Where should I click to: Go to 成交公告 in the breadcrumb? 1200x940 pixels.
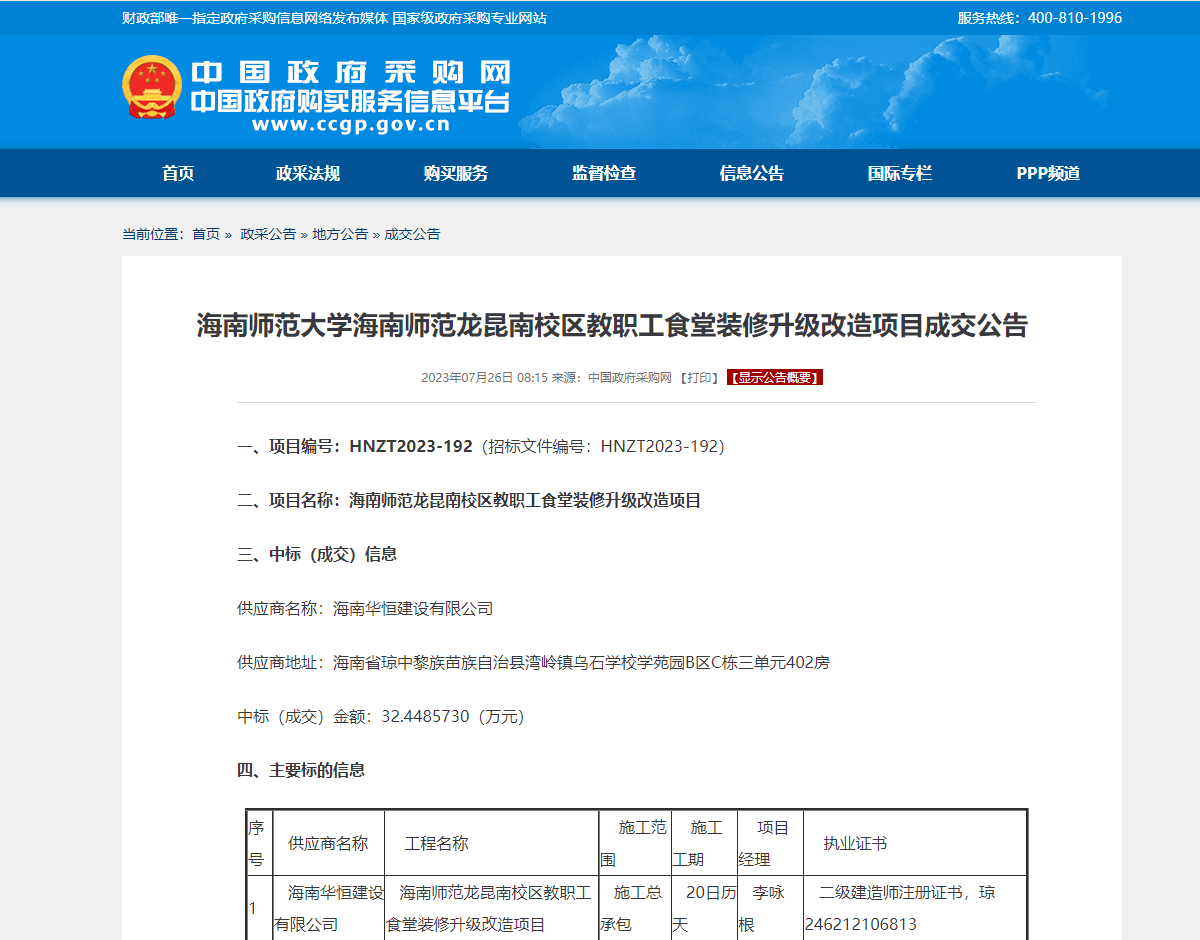click(412, 234)
